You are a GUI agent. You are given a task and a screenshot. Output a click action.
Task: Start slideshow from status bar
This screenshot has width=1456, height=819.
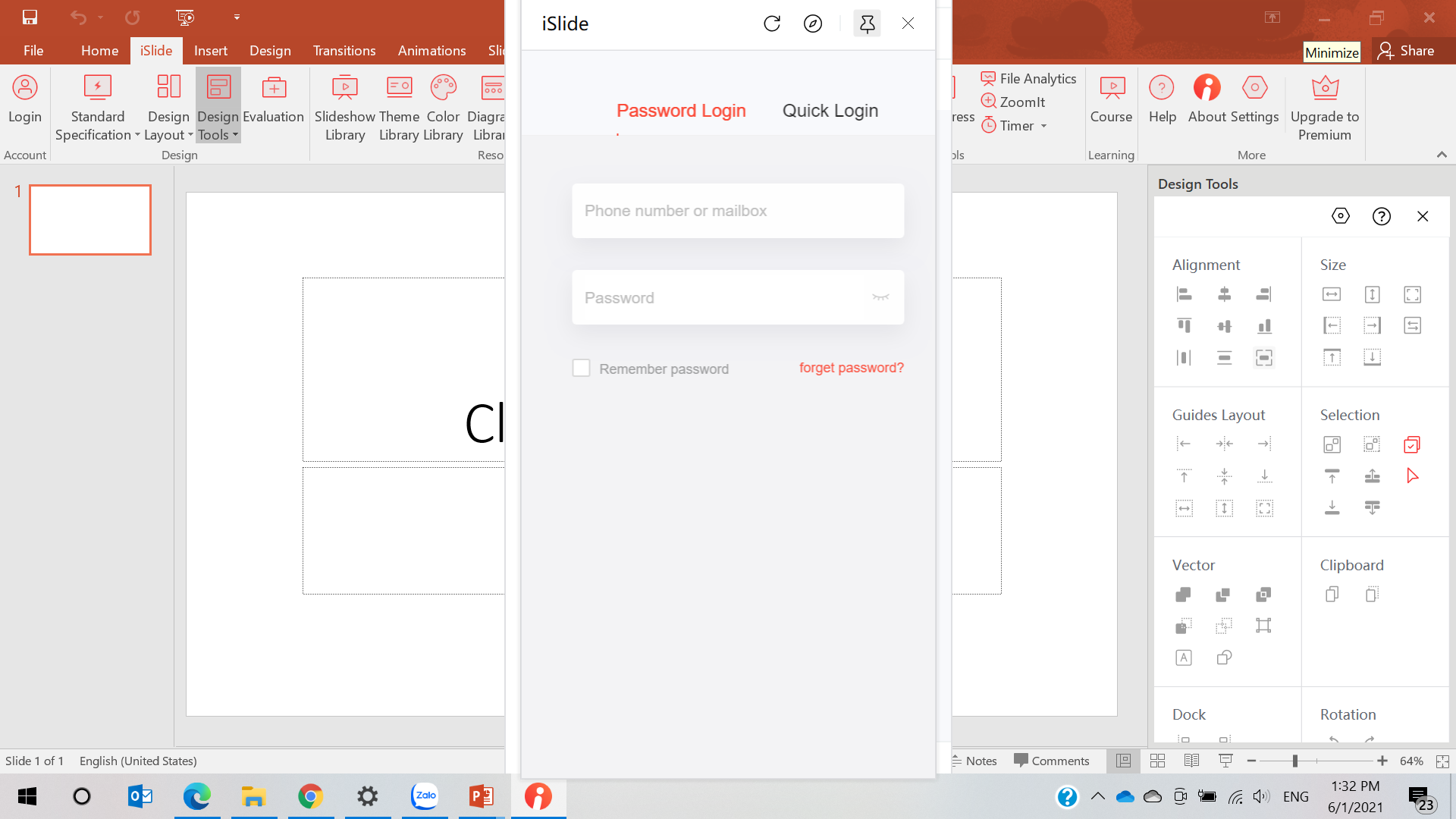(x=1225, y=761)
